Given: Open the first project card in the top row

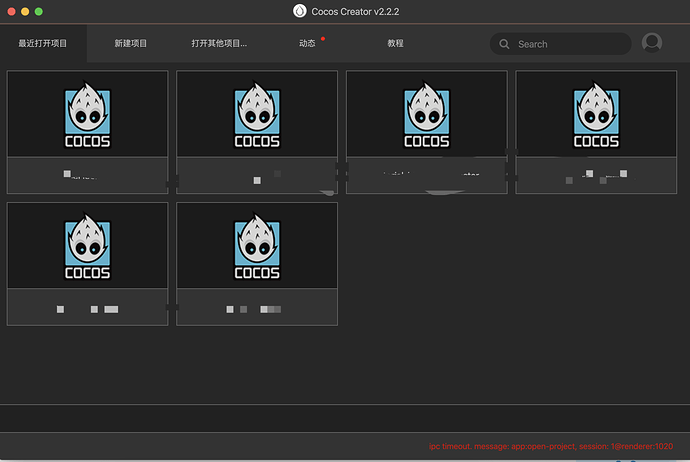Looking at the screenshot, I should (88, 132).
